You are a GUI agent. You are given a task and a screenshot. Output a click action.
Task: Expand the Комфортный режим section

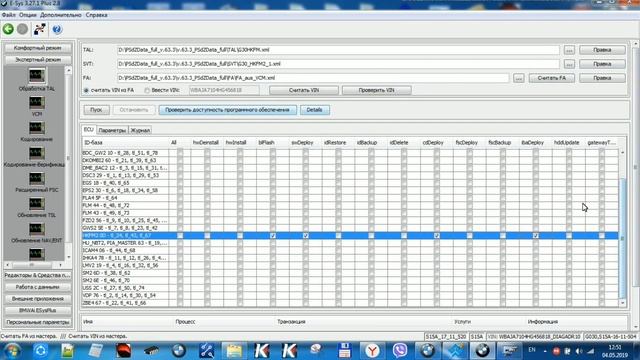tap(38, 48)
